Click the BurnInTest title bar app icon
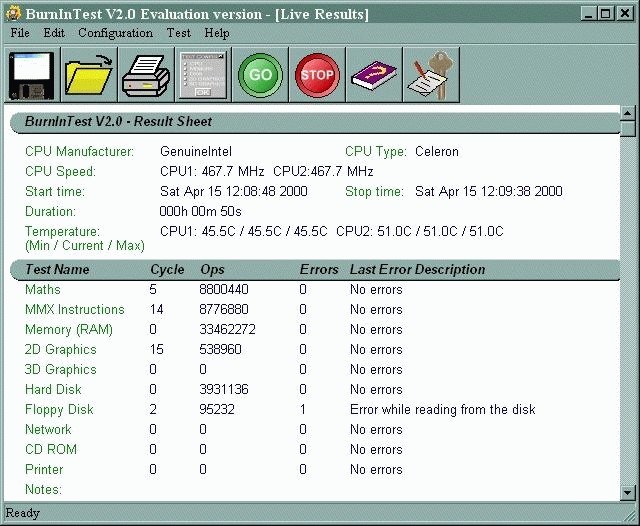640x526 pixels. [13, 13]
